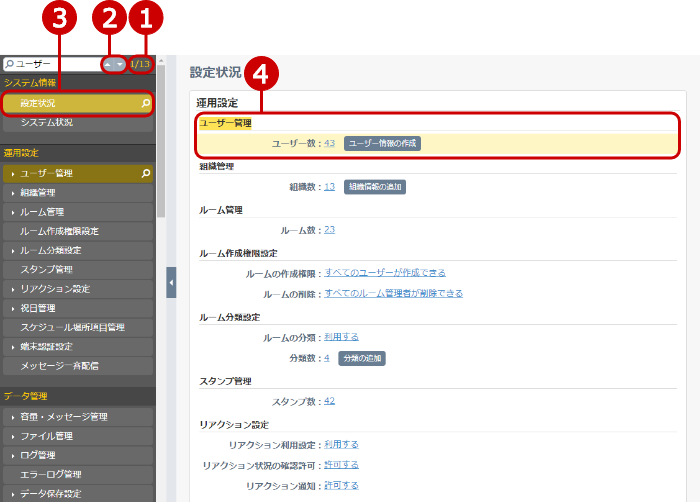This screenshot has height=503, width=700.
Task: Open エラーログ管理 menu item
Action: click(78, 474)
